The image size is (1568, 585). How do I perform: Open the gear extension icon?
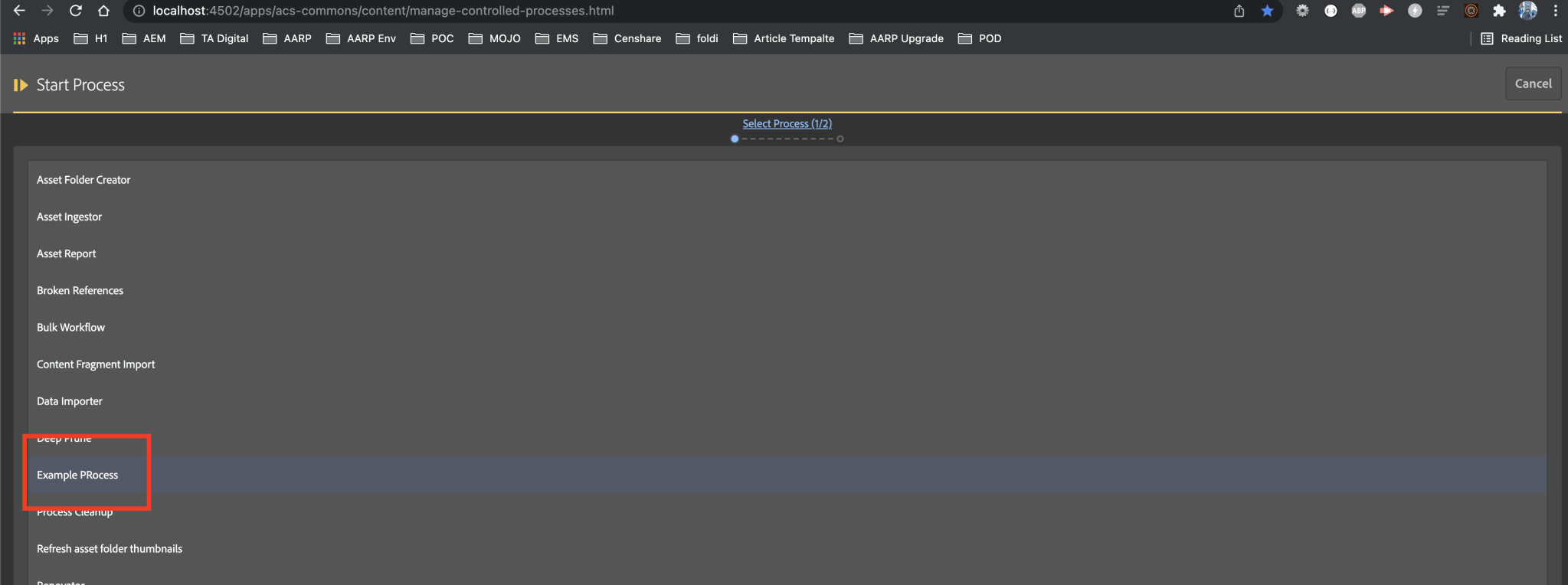tap(1302, 11)
